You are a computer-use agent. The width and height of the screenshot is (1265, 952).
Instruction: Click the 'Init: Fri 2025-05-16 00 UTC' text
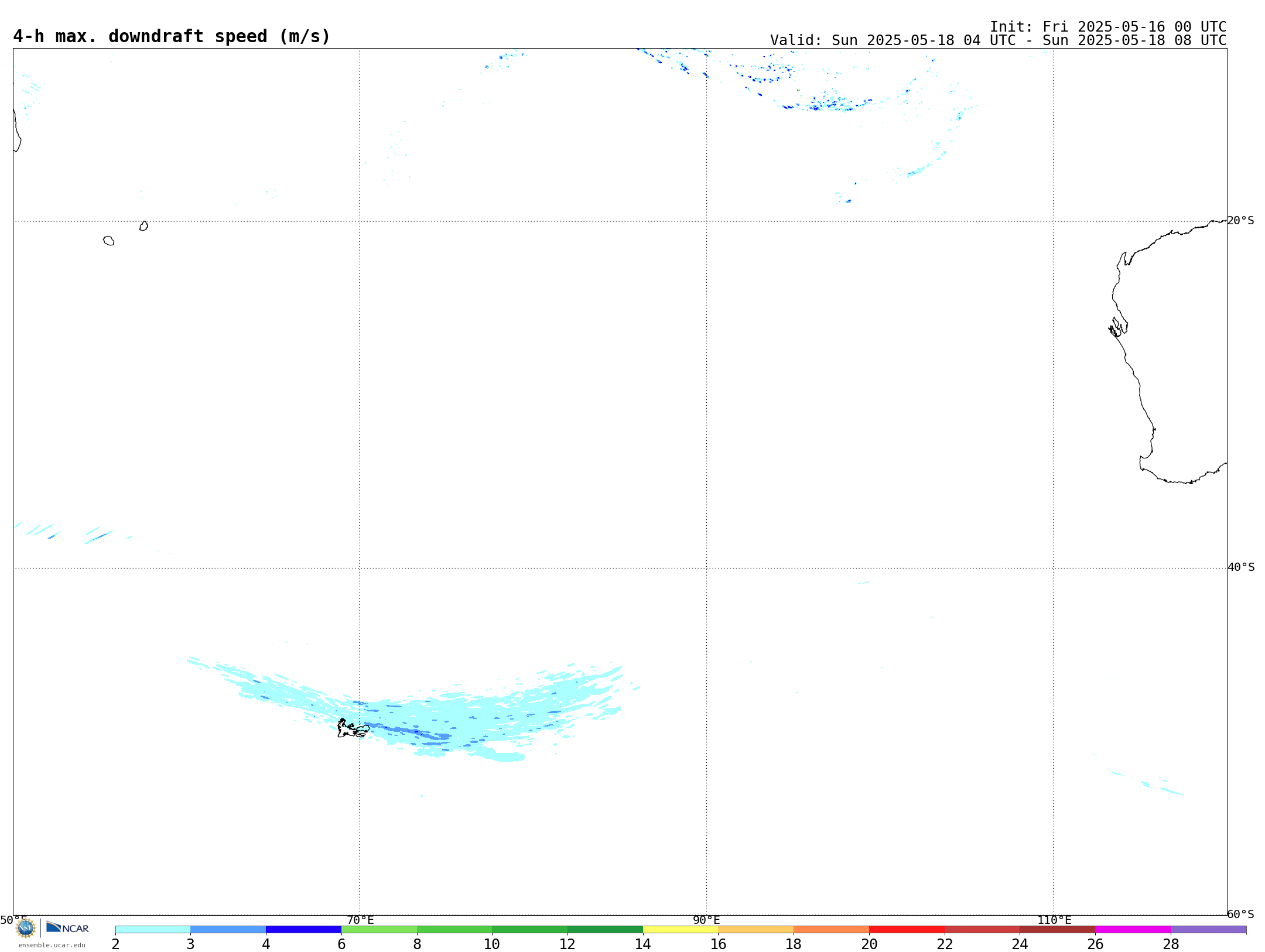point(1108,27)
